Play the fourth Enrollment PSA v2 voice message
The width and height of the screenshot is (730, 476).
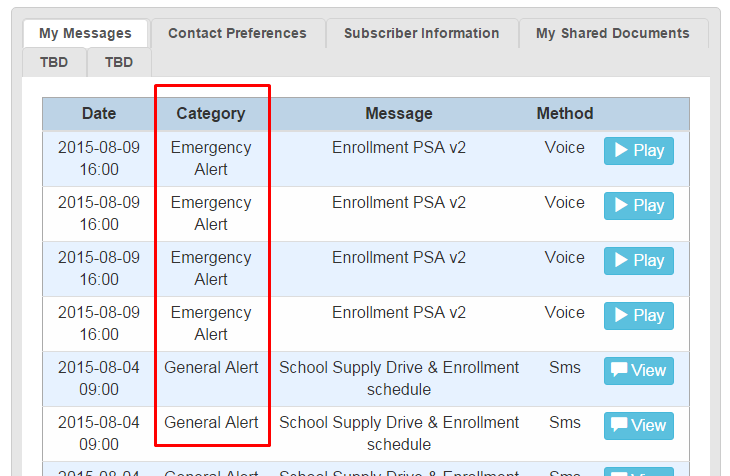[x=638, y=316]
